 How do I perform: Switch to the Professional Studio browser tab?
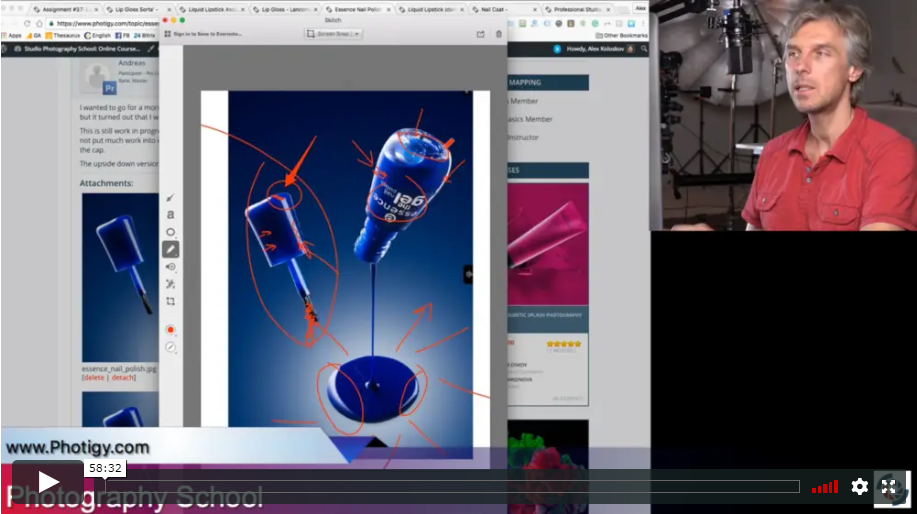click(577, 9)
